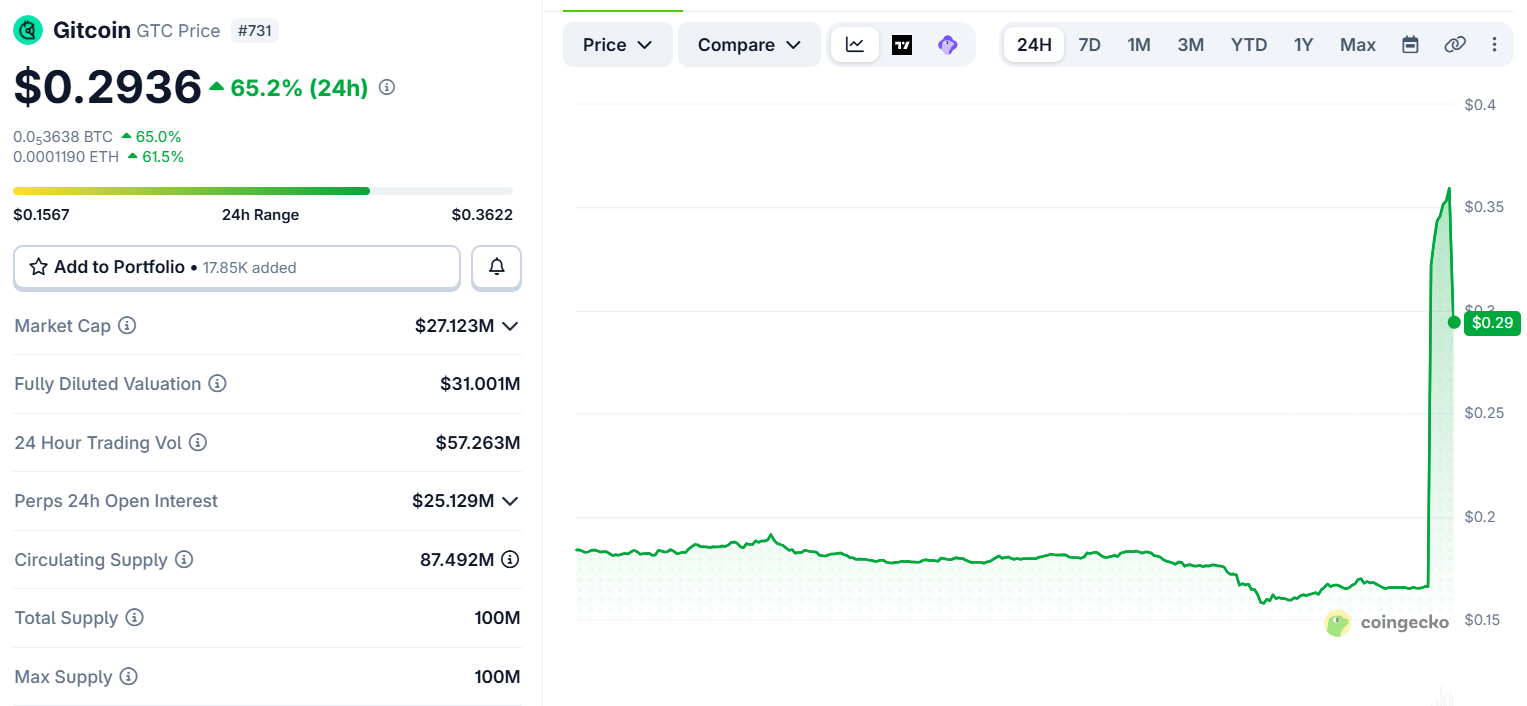Viewport: 1527px width, 706px height.
Task: Show Max Supply info tooltip
Action: 128,677
